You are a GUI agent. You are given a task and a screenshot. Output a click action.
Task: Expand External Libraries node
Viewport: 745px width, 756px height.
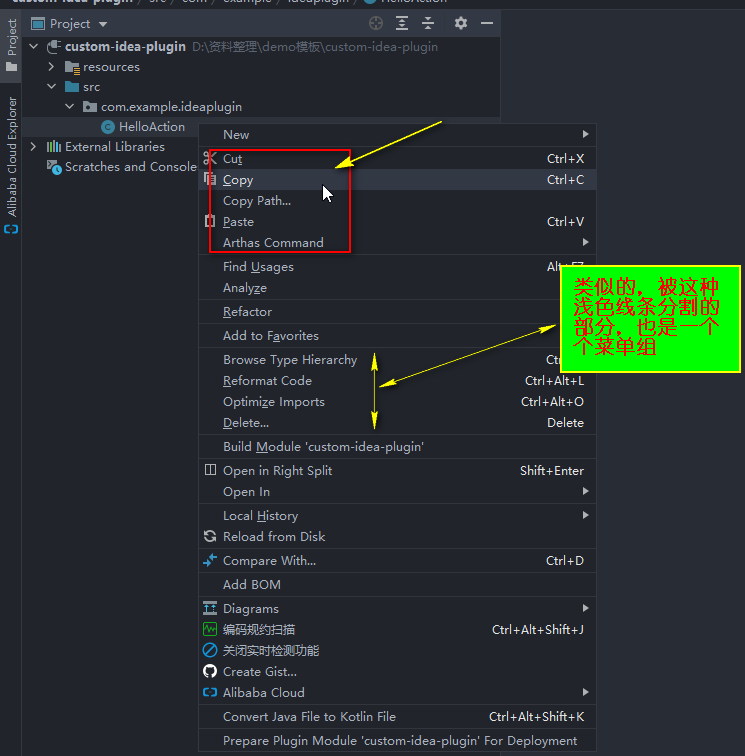[33, 147]
